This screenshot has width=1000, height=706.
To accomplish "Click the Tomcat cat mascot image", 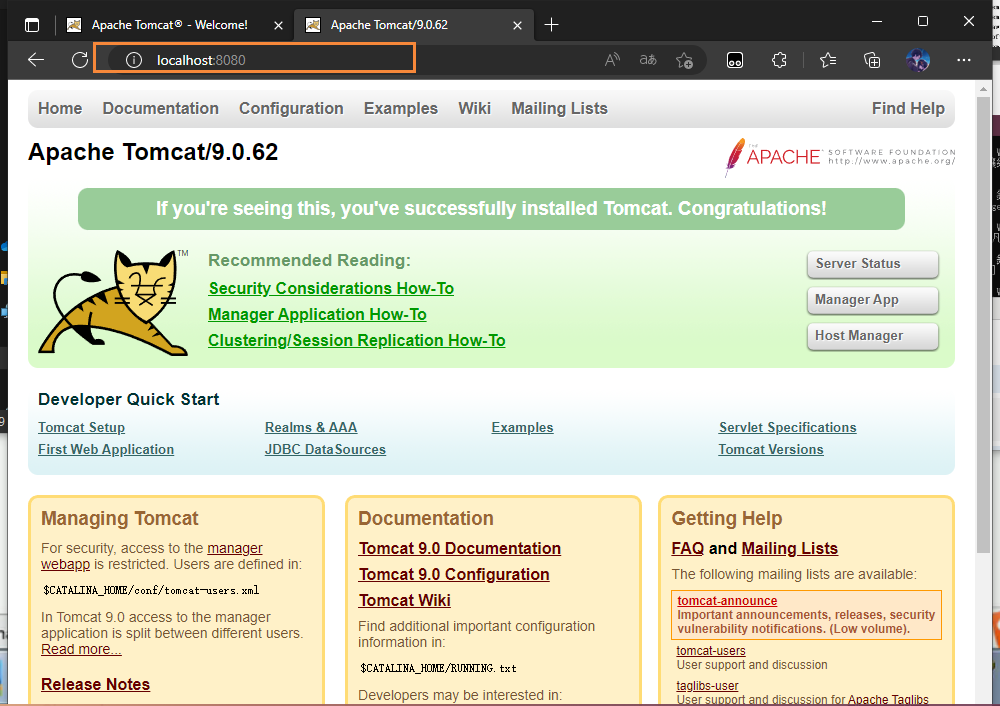I will [114, 302].
